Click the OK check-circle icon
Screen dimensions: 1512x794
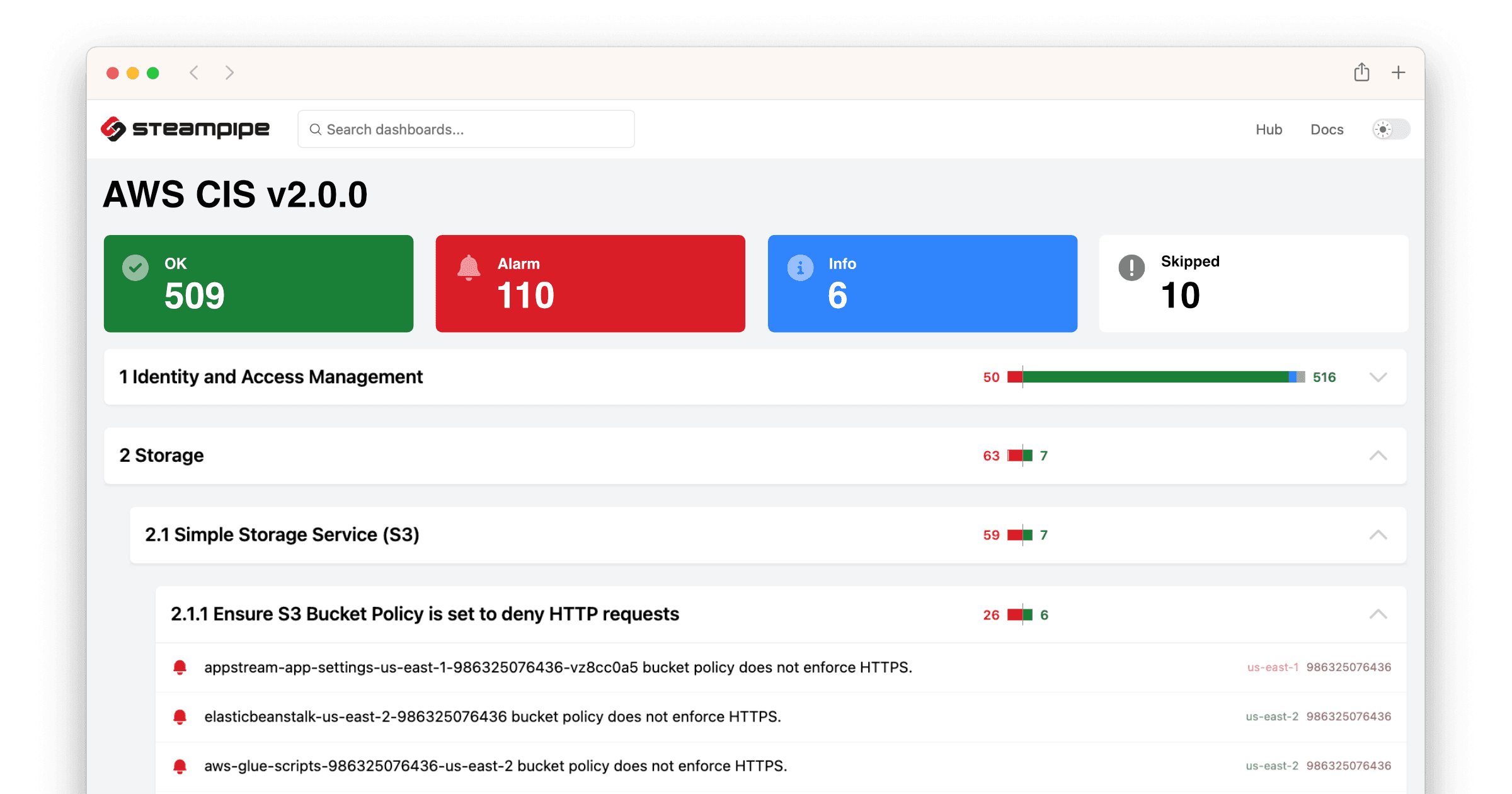click(x=135, y=267)
